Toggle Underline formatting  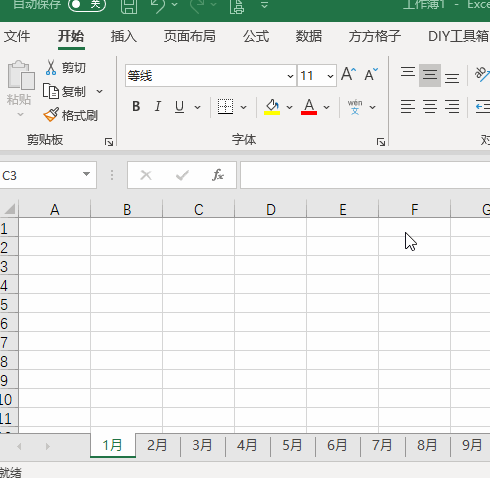click(x=179, y=107)
